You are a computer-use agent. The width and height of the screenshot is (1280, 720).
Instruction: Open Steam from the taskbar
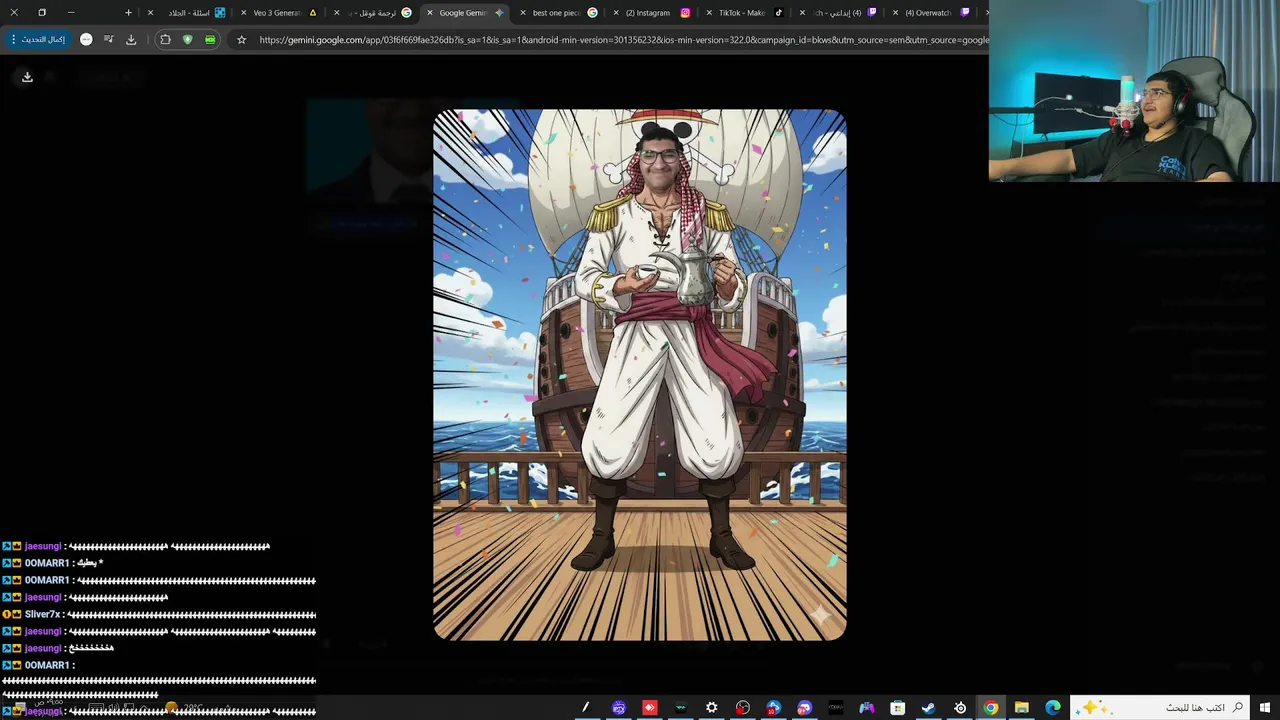928,708
